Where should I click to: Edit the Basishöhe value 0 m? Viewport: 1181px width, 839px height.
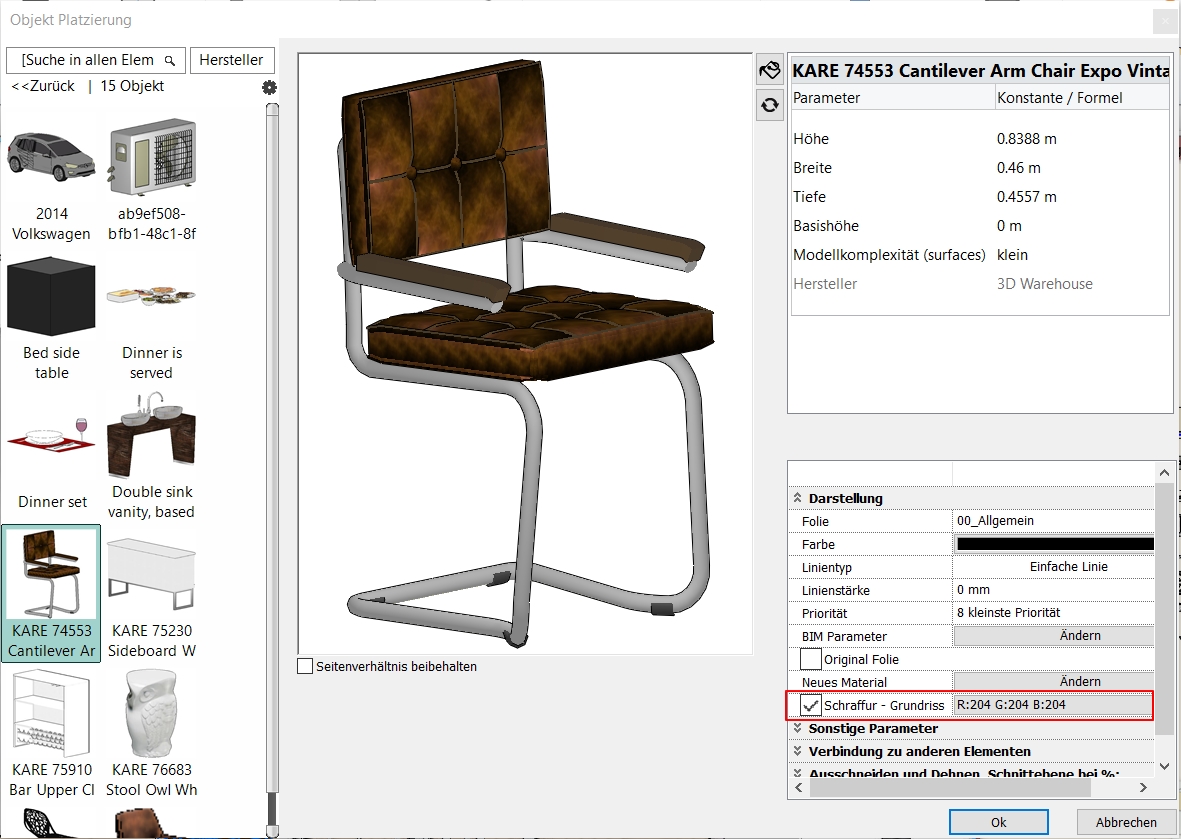pos(1009,226)
